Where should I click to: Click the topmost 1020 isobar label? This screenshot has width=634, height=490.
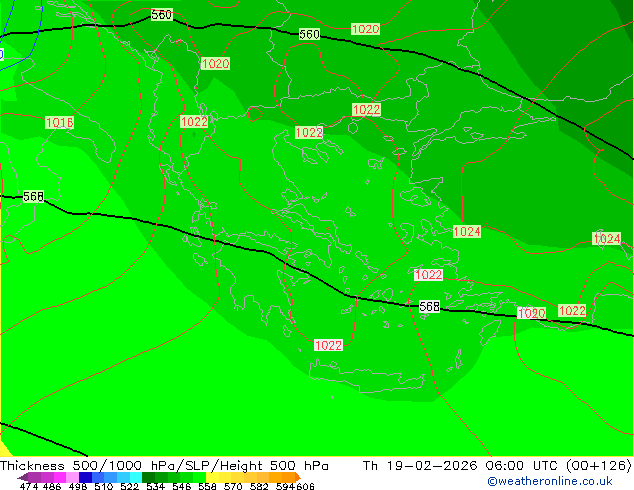coord(365,29)
